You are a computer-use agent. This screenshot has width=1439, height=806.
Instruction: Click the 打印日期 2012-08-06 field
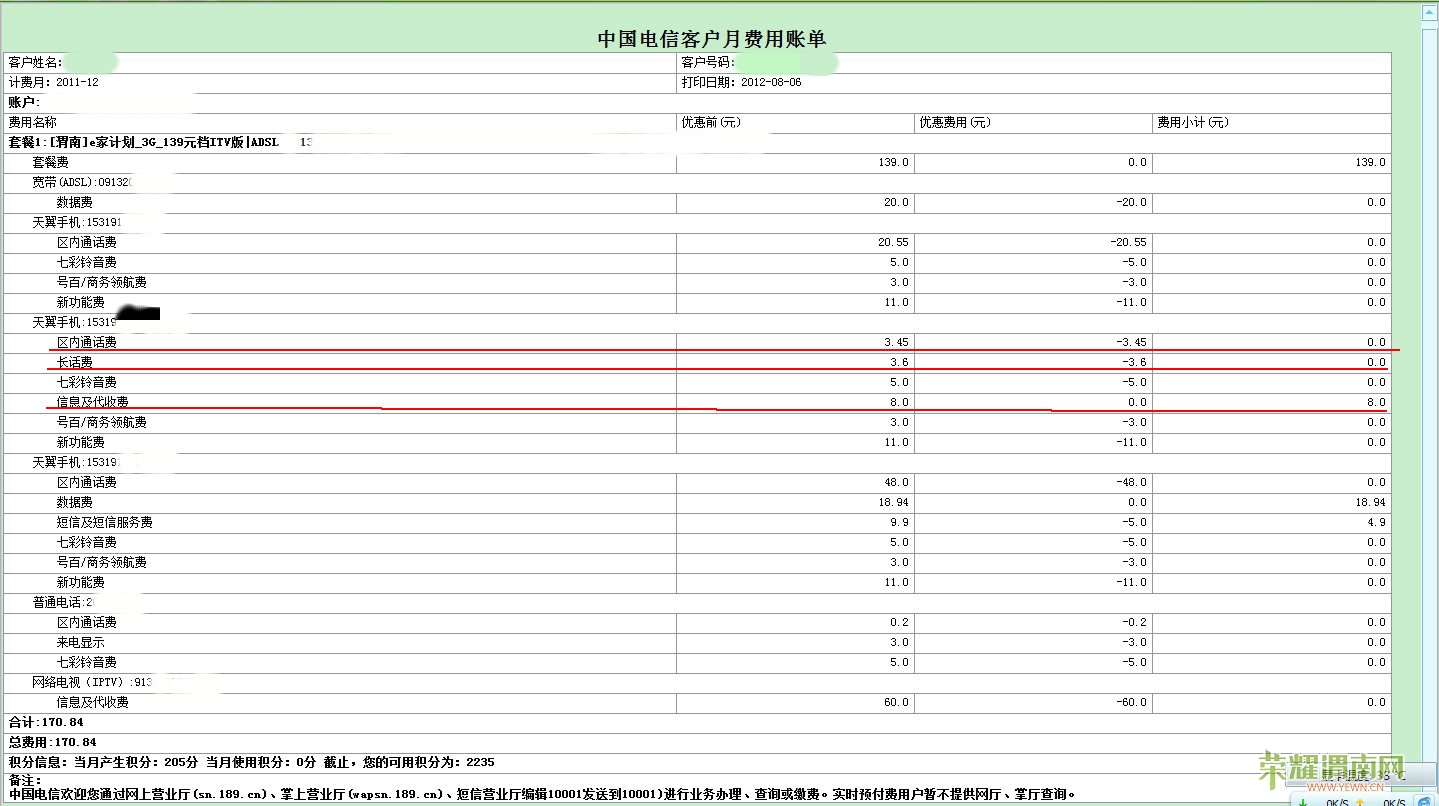(741, 82)
